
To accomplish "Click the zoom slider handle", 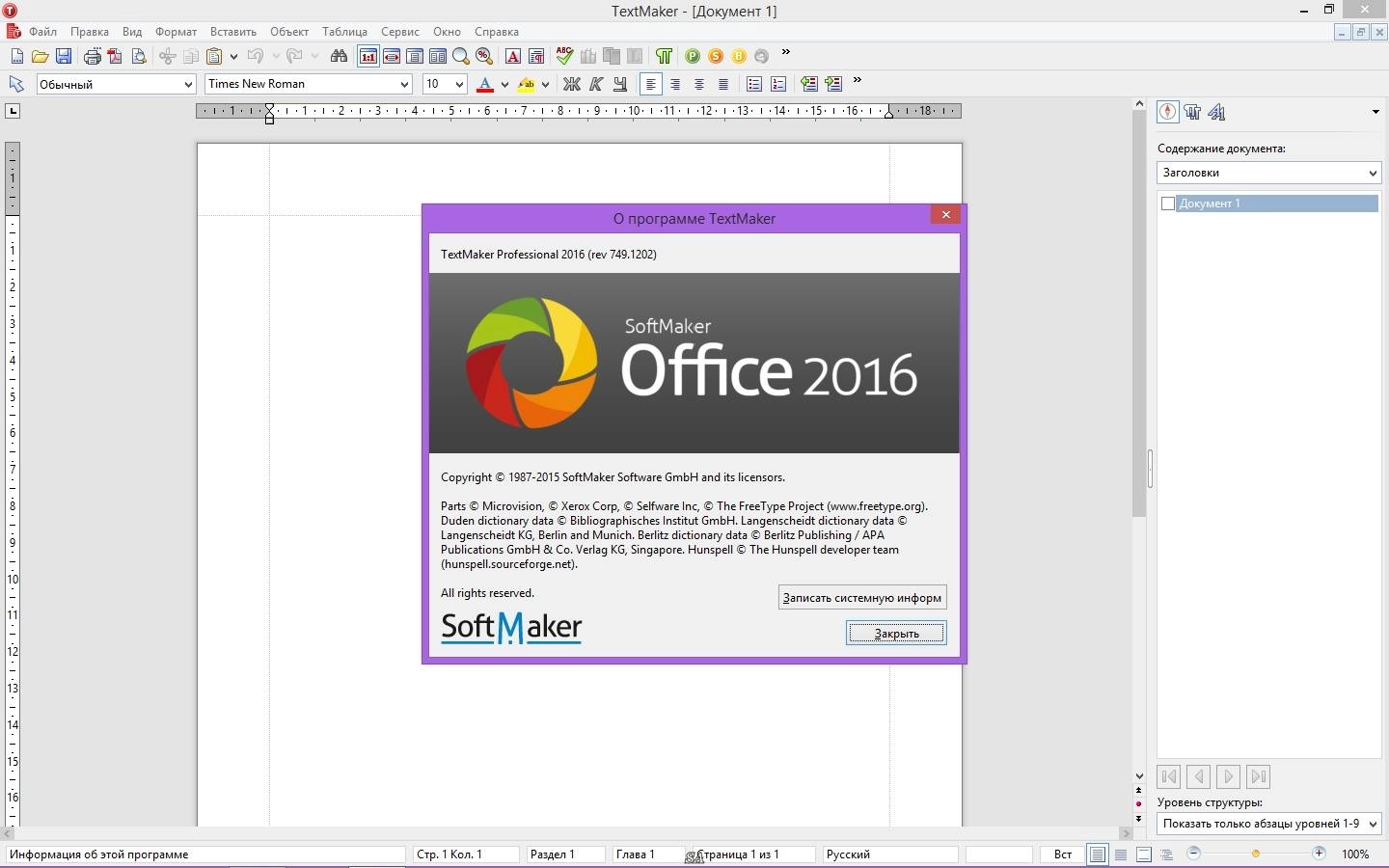I will click(x=1256, y=854).
